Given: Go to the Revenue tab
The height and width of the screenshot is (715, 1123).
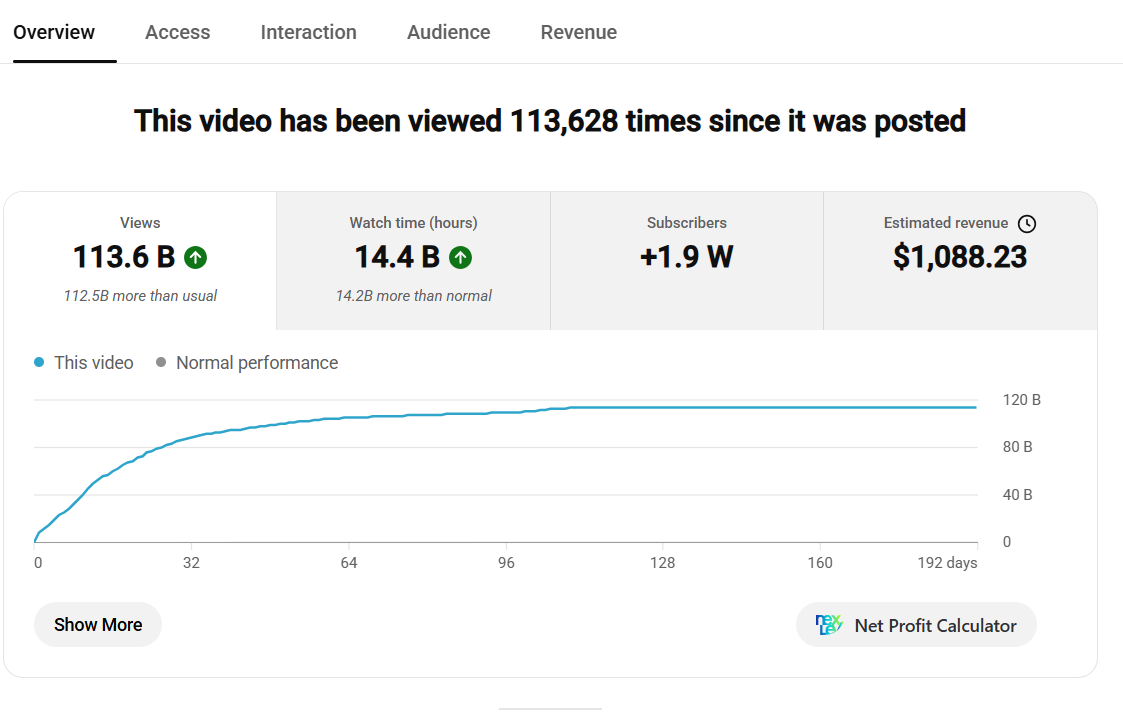Looking at the screenshot, I should click(579, 32).
